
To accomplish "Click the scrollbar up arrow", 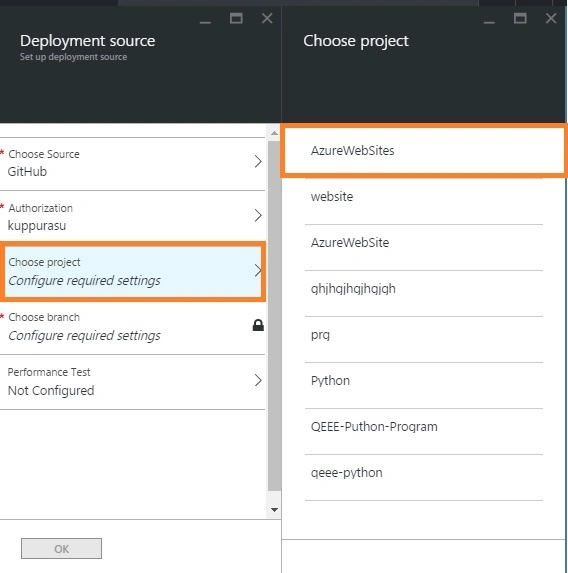I will [274, 134].
